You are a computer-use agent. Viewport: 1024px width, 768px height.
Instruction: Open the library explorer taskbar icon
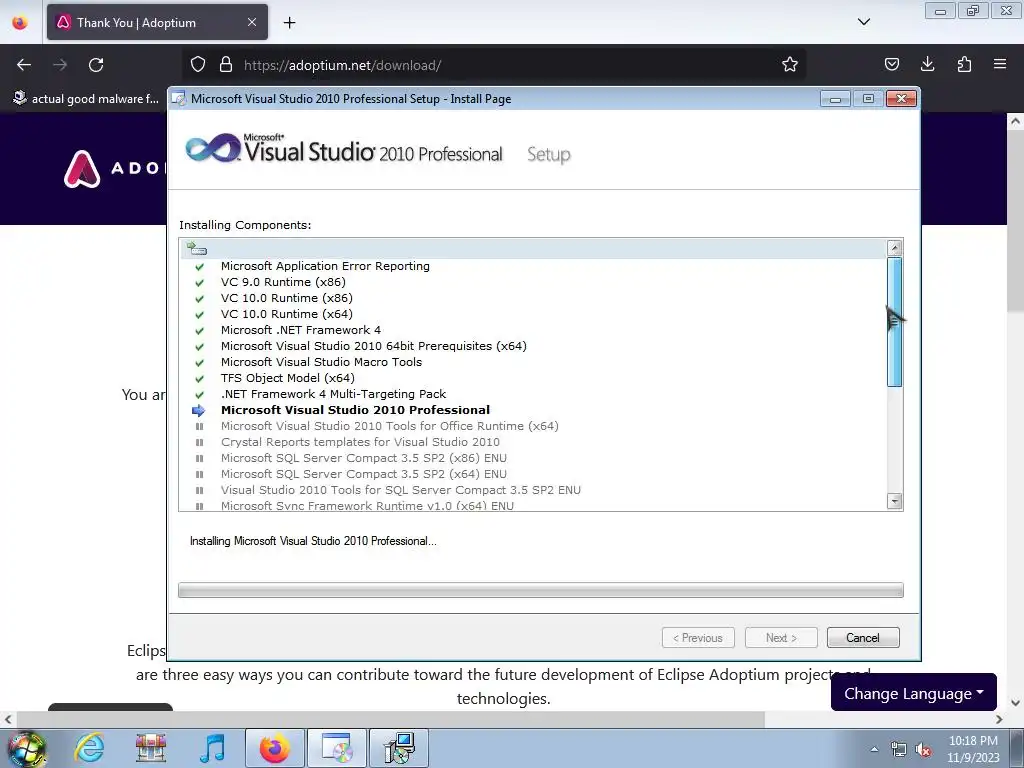(151, 748)
